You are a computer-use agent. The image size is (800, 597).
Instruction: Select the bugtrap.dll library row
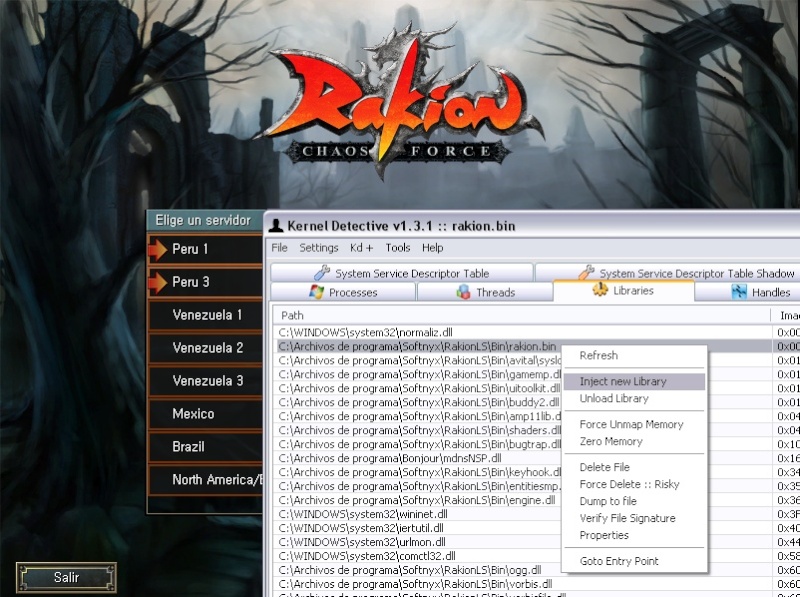[418, 444]
